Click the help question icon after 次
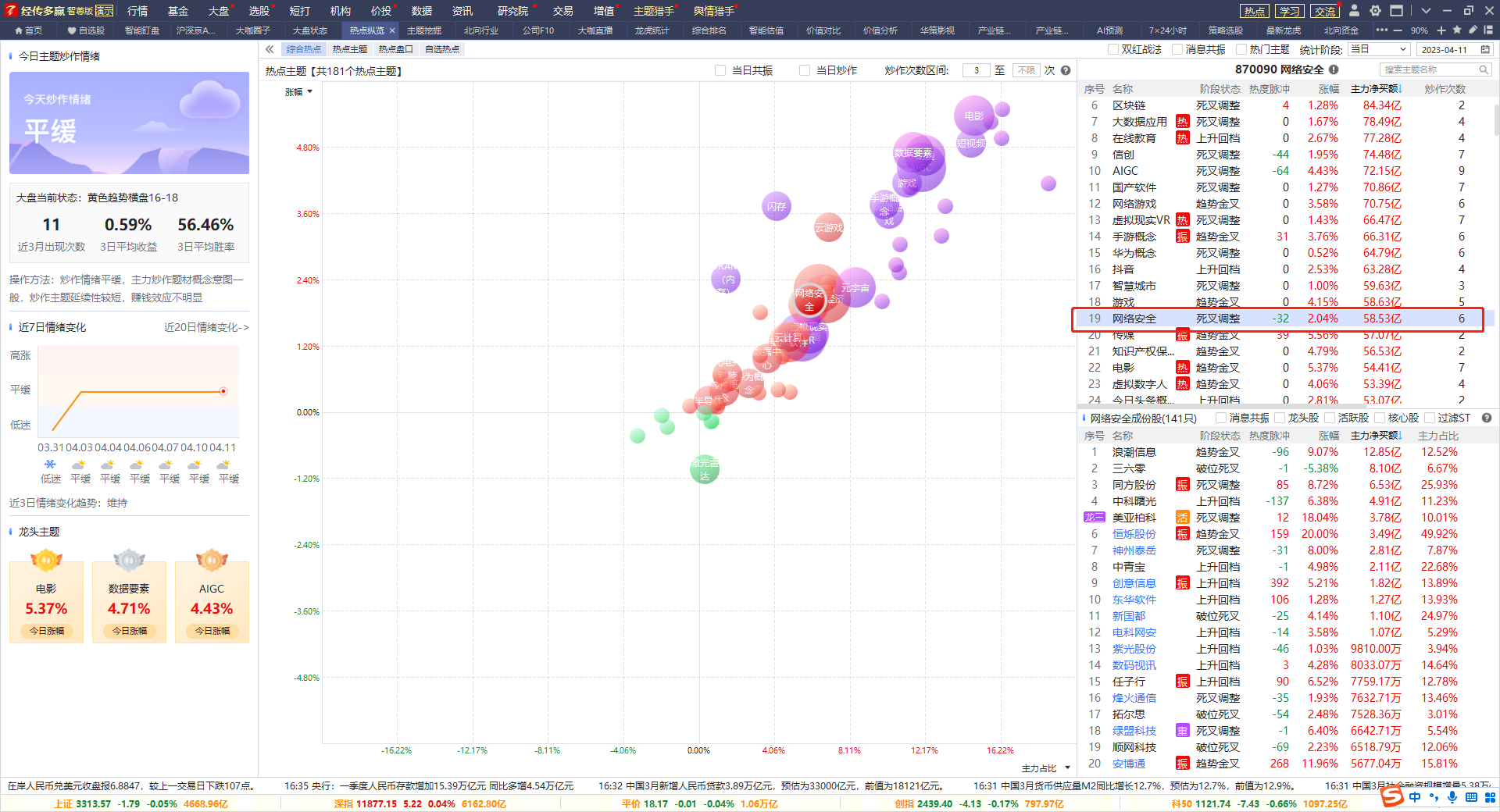 click(1066, 70)
